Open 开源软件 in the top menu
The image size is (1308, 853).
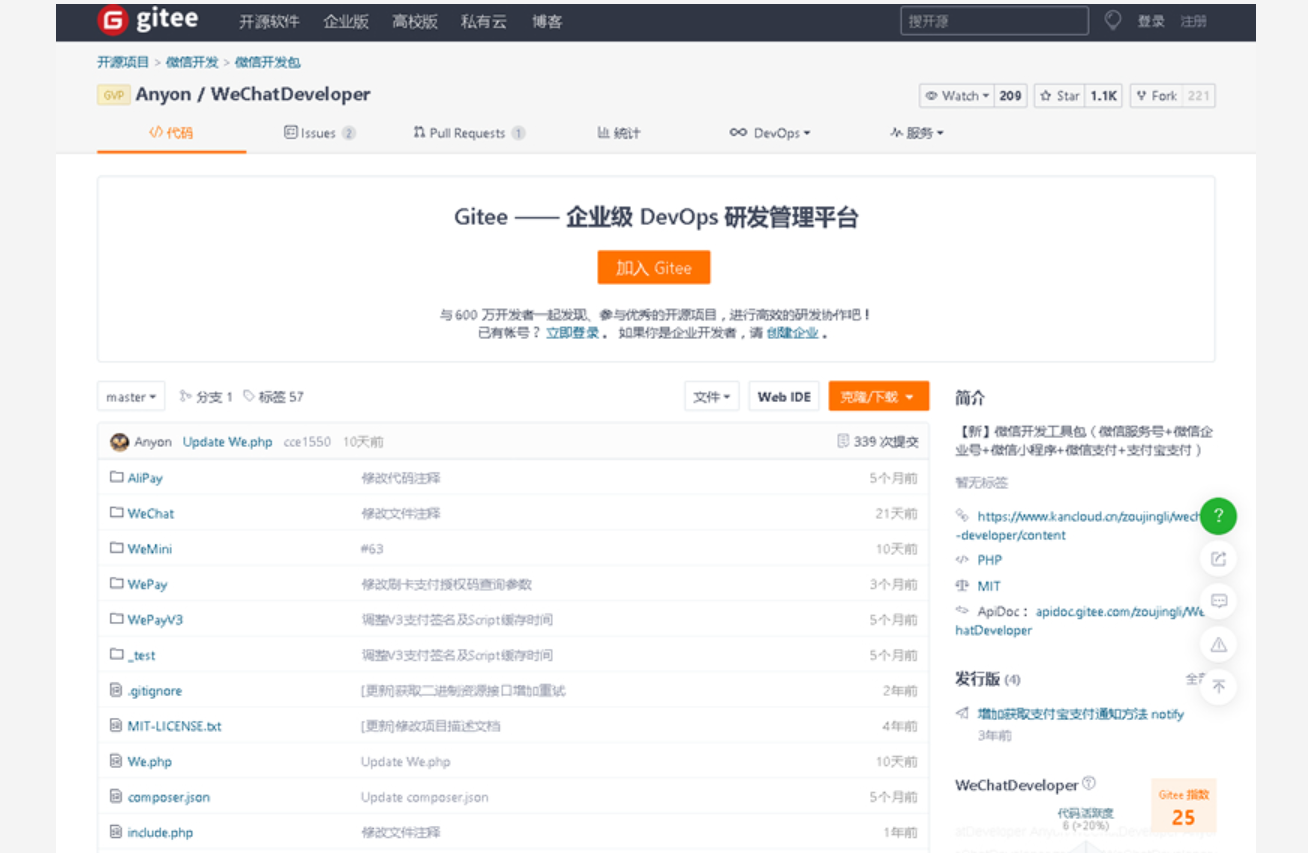[269, 21]
